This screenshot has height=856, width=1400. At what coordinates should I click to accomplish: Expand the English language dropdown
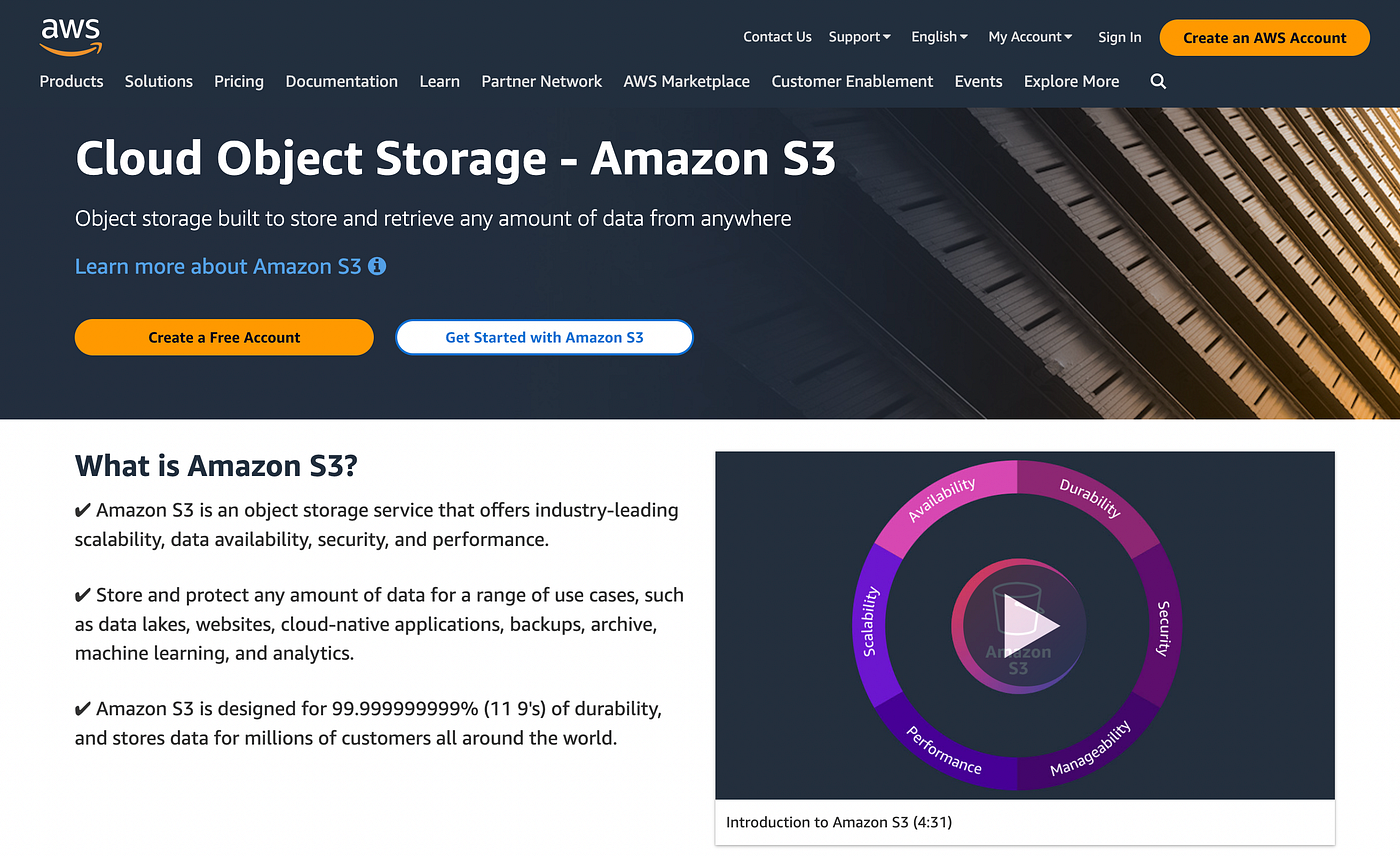939,37
